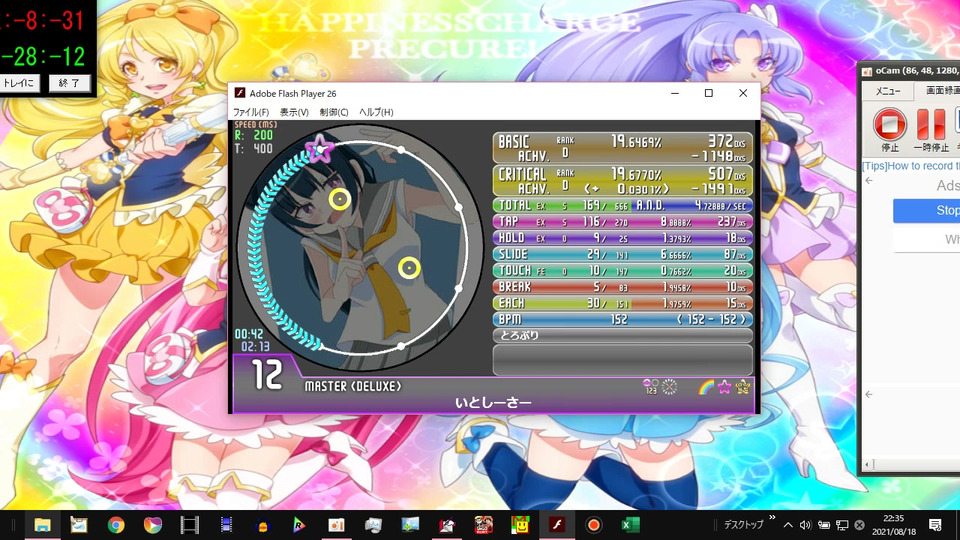This screenshot has width=960, height=540.
Task: Click the back arrow below the oCam Tips link
Action: [x=869, y=181]
